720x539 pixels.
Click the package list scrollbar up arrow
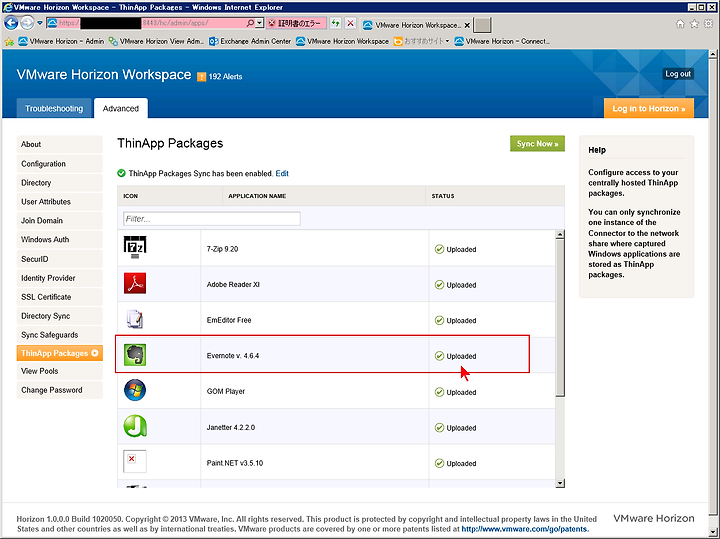click(560, 235)
